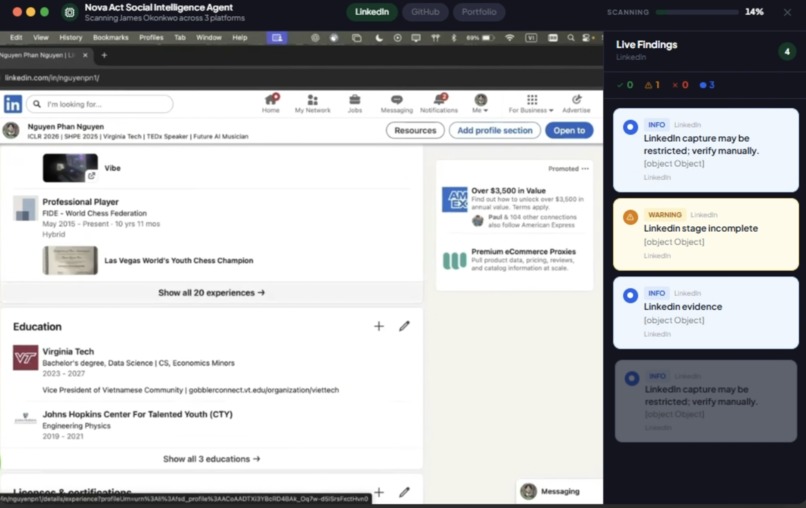The width and height of the screenshot is (806, 508).
Task: Open the Messaging overlay at the bottom
Action: (559, 492)
